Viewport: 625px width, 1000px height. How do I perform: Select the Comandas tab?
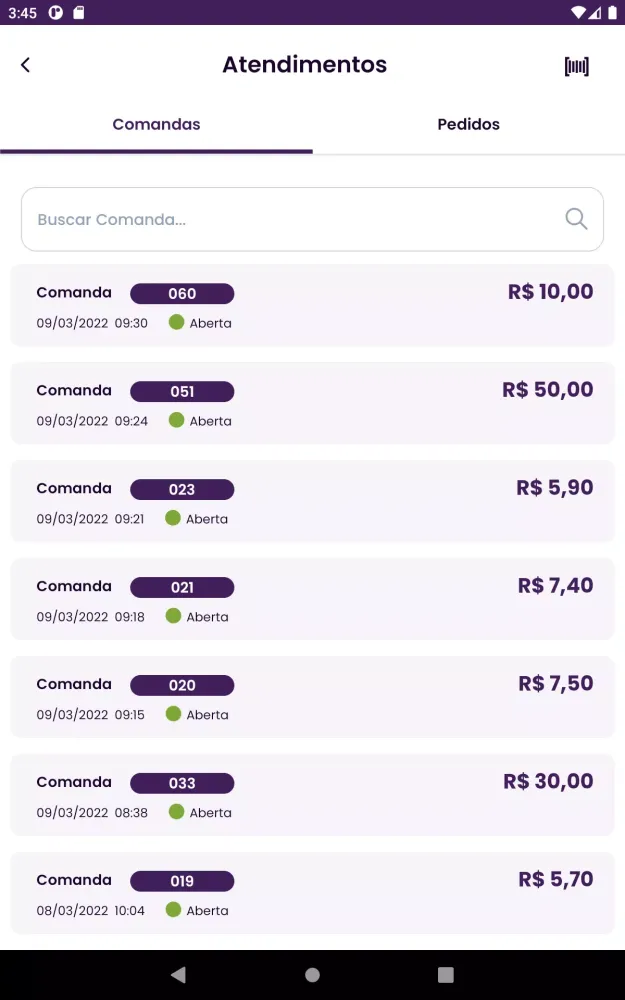[x=156, y=124]
